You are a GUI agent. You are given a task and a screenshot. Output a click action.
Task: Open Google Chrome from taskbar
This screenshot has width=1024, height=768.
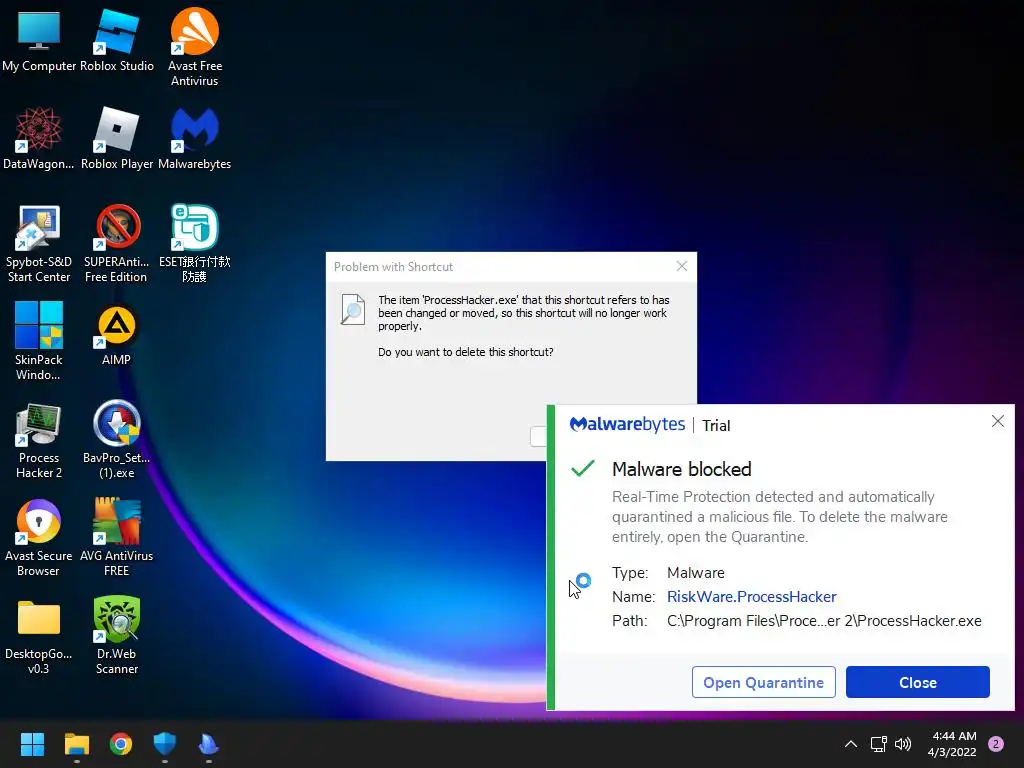tap(121, 744)
